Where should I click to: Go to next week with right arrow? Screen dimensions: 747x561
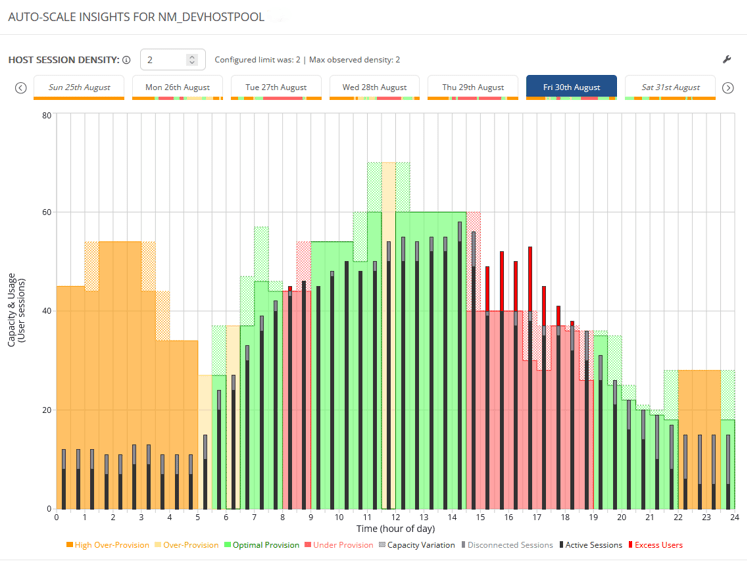coord(729,87)
